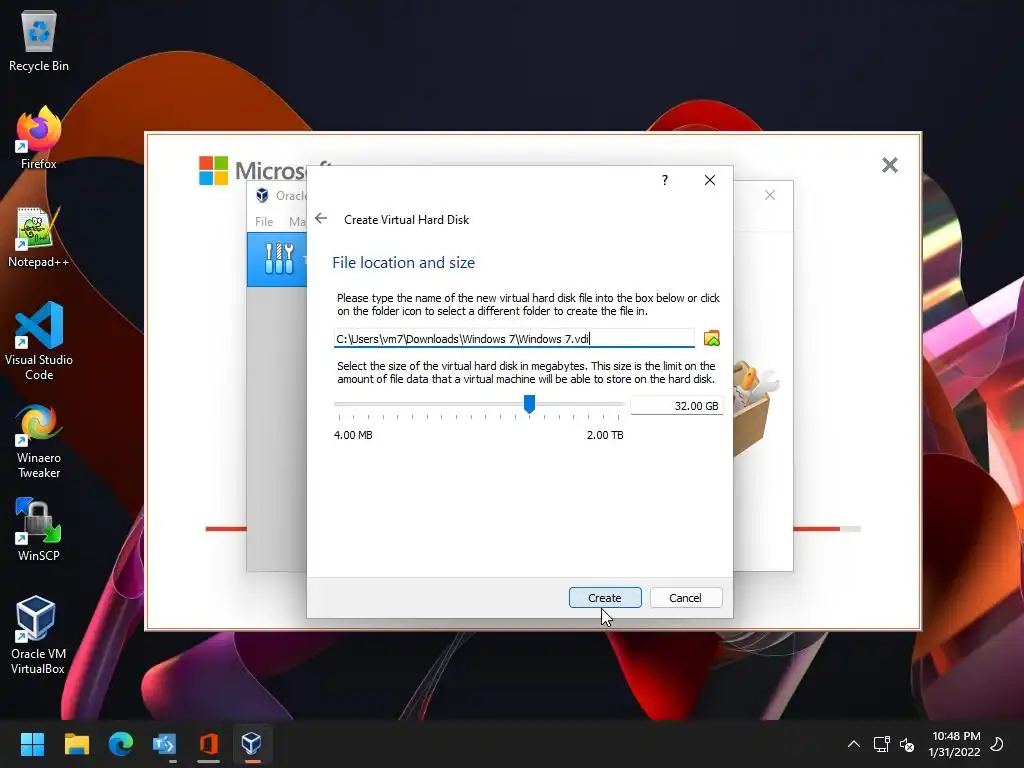Click the back arrow in Create Virtual Hard Disk
The image size is (1024, 768).
click(321, 219)
